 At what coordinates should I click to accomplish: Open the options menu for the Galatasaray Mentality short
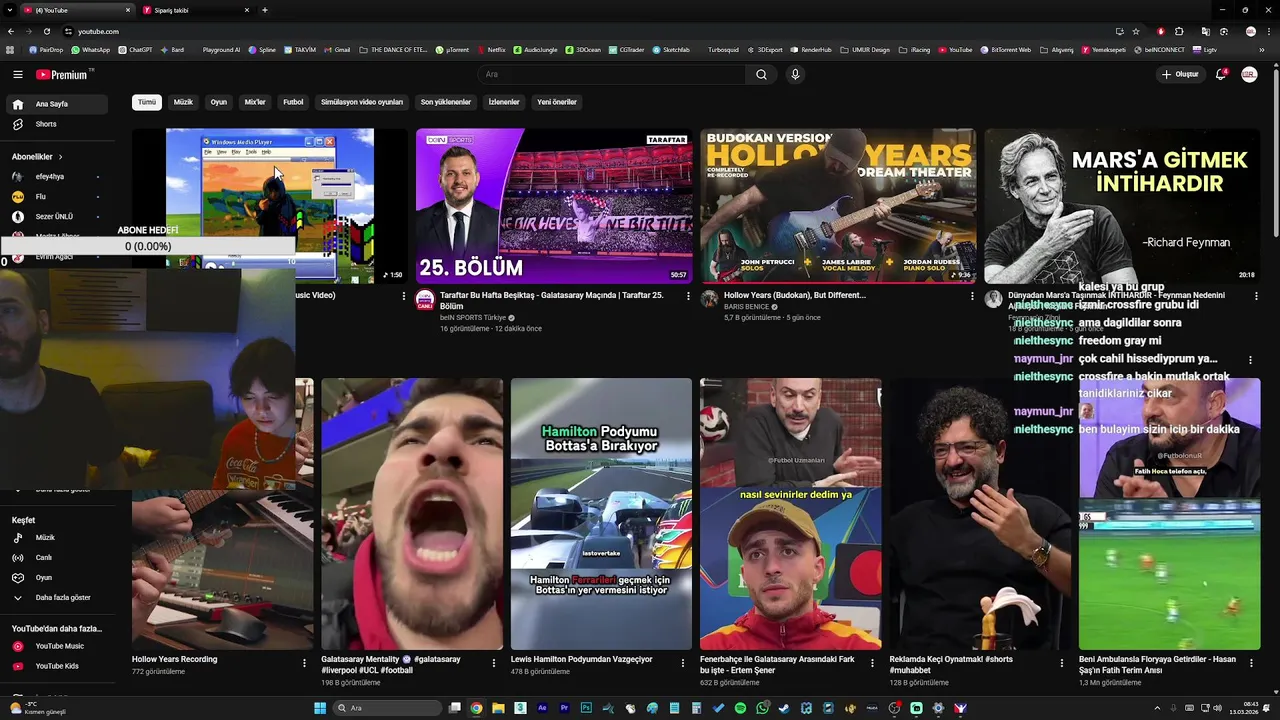pos(493,662)
